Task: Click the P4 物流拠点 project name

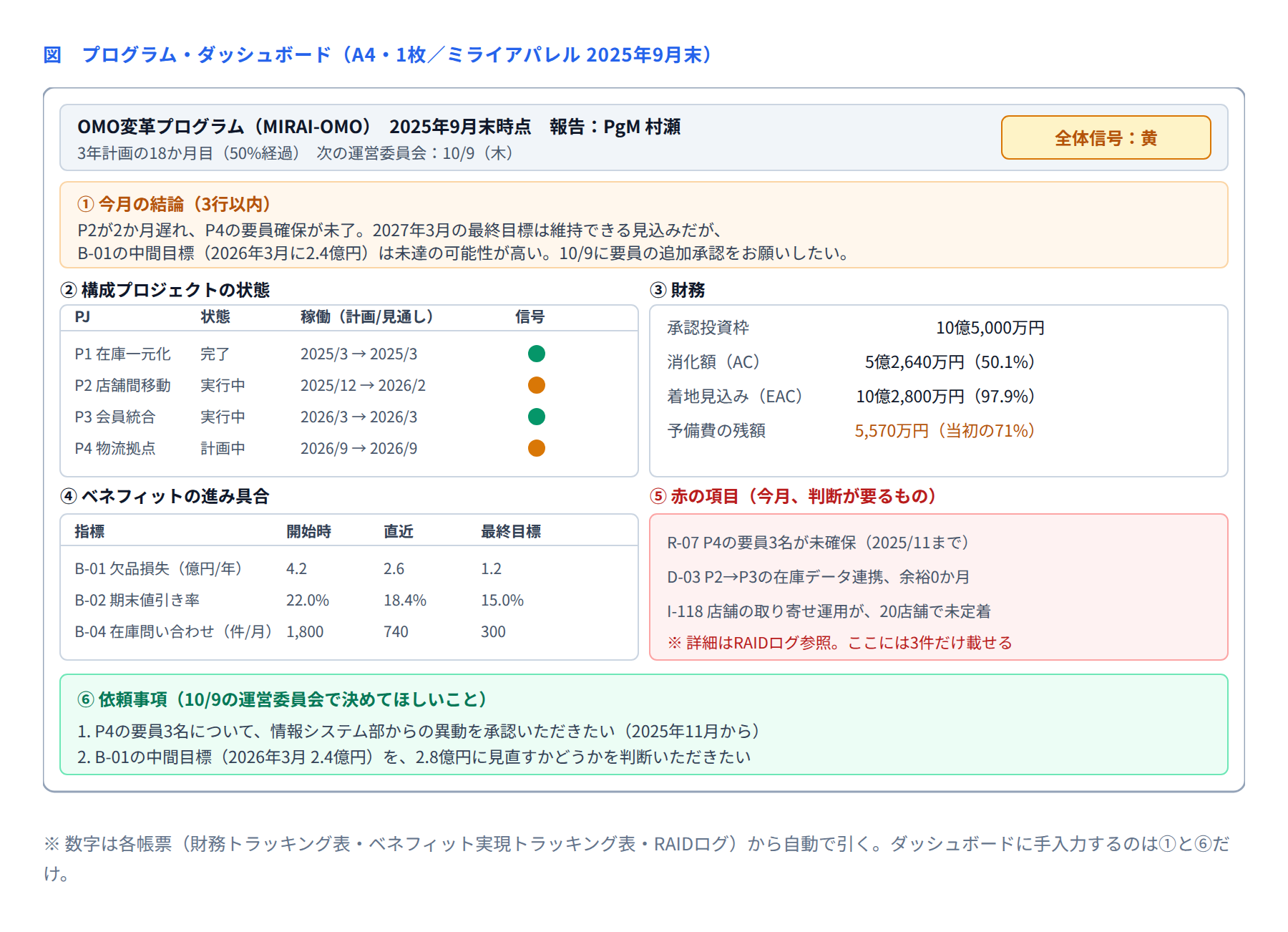Action: click(x=114, y=448)
